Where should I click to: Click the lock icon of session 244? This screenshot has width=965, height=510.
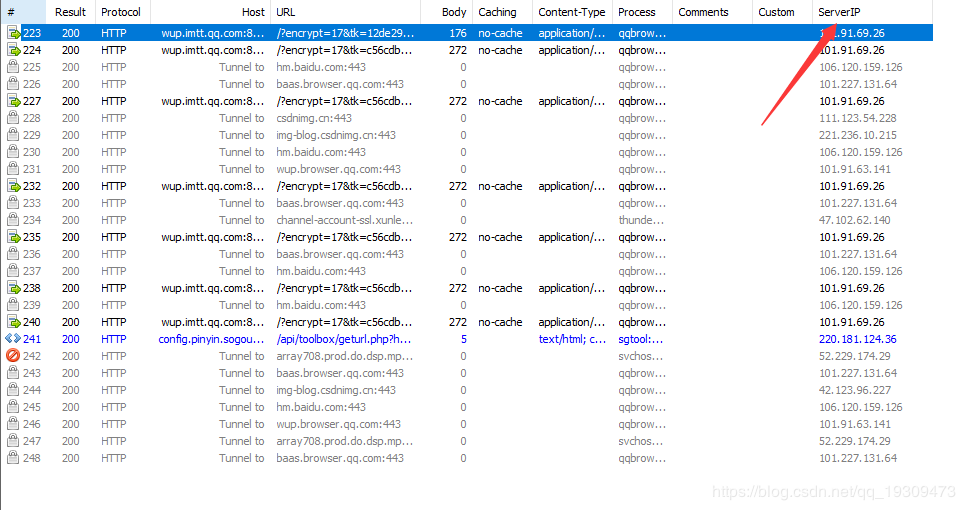[x=13, y=390]
